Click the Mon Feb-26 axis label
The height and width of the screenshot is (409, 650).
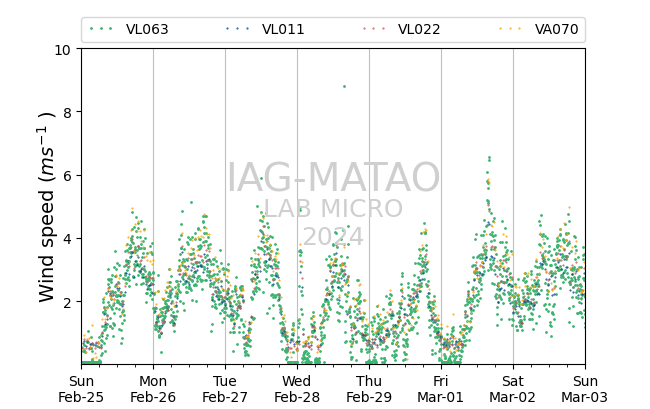[153, 389]
